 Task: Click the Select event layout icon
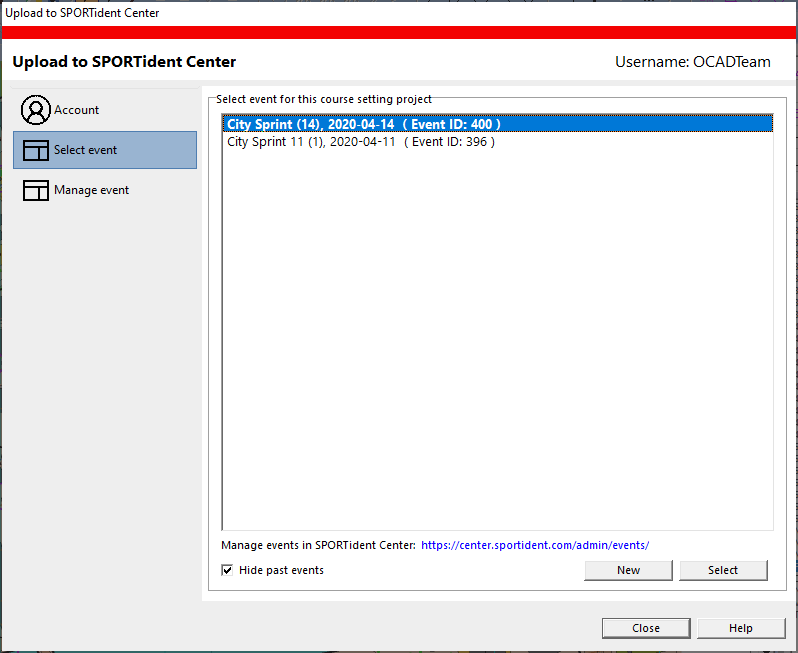click(36, 150)
